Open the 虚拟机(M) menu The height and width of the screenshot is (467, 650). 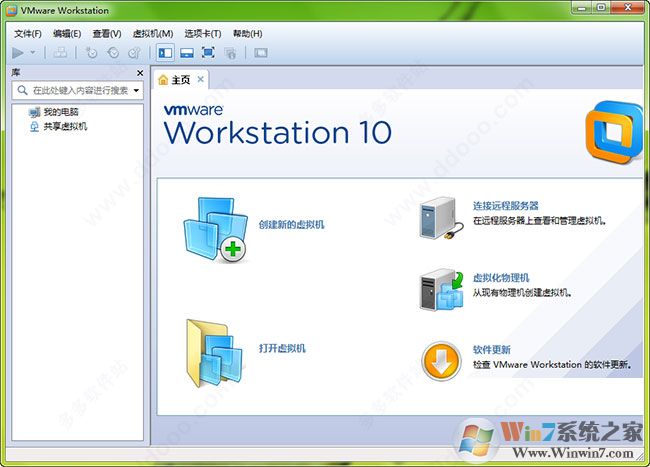(x=152, y=33)
